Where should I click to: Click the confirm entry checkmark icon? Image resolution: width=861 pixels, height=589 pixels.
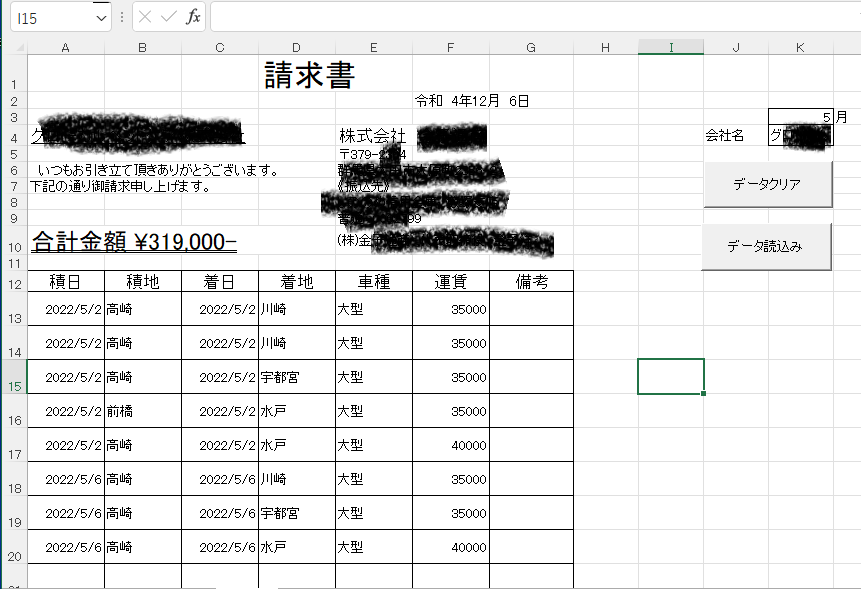169,17
